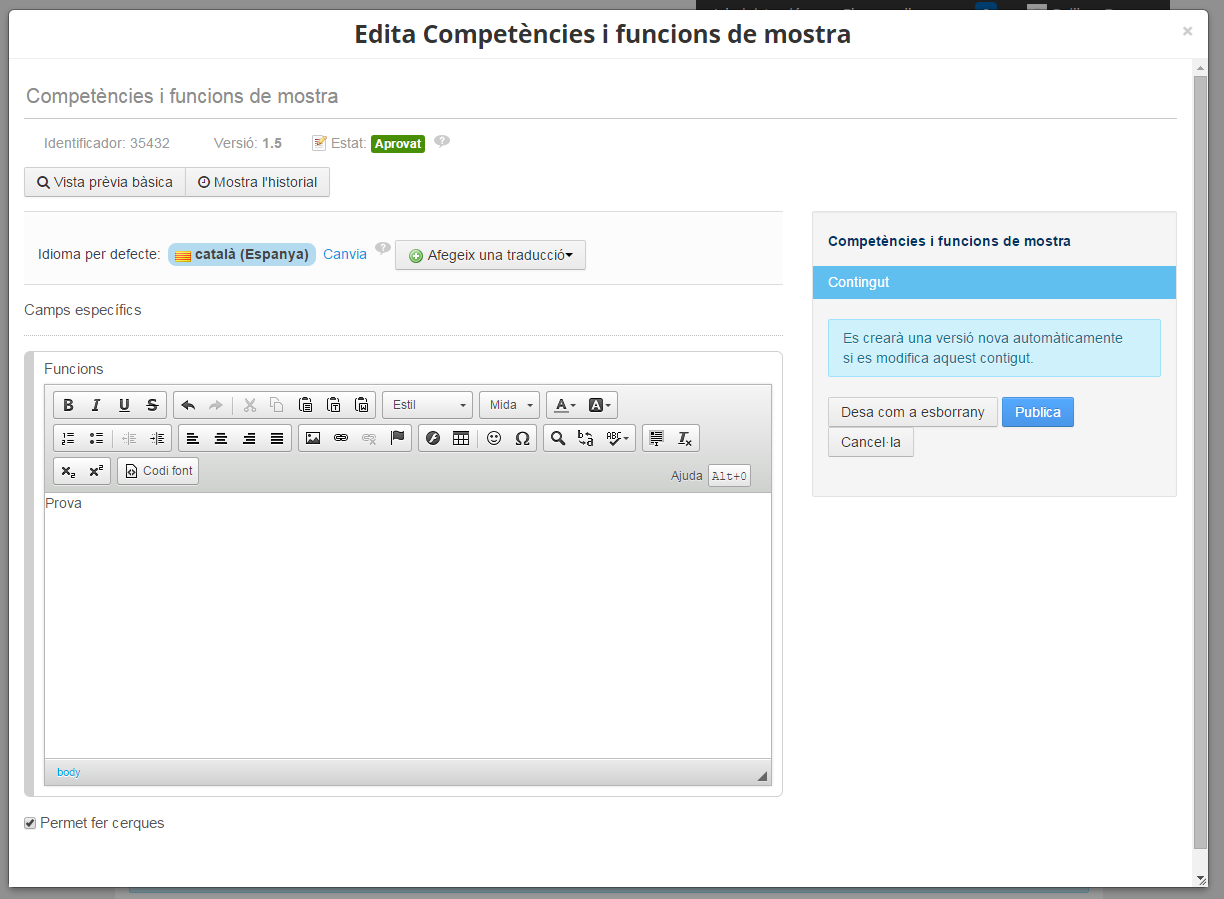This screenshot has height=899, width=1224.
Task: Insert a smiley emoticon
Action: pos(494,438)
